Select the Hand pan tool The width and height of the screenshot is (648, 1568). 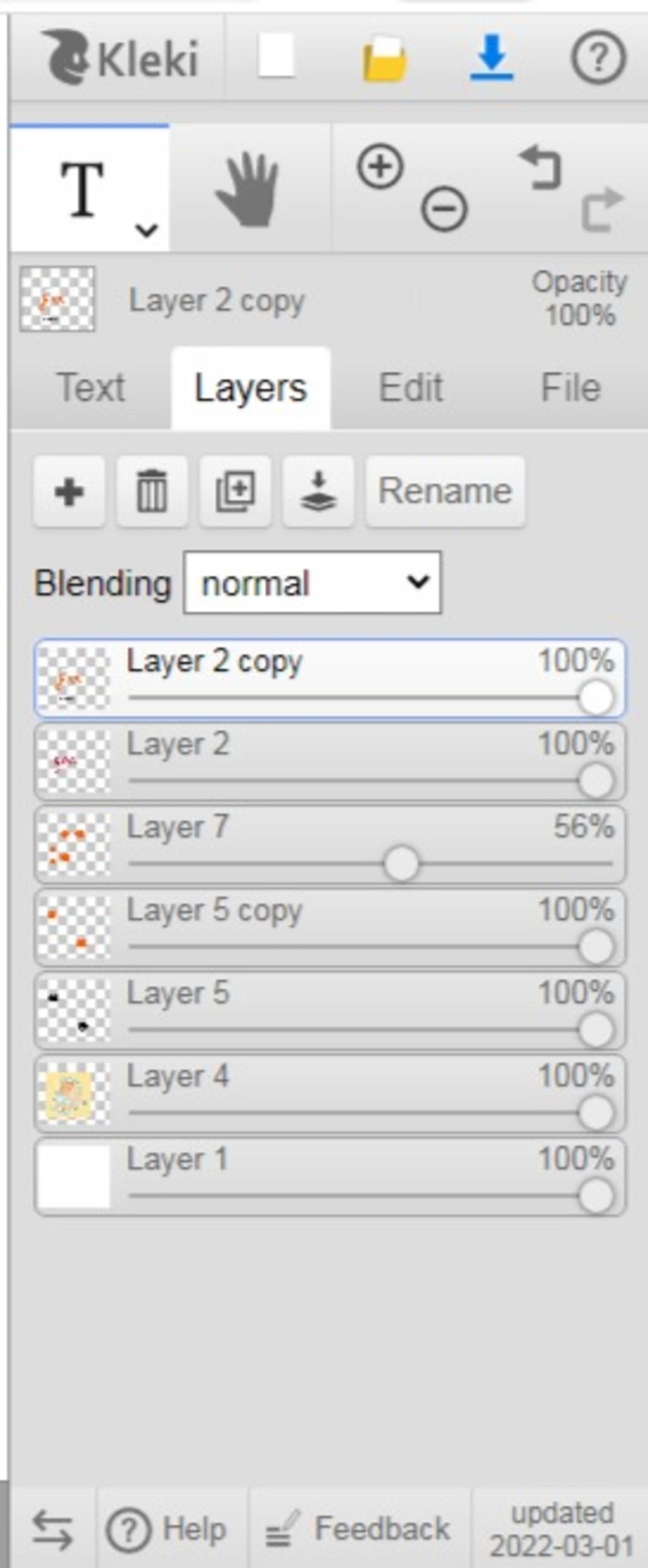248,189
